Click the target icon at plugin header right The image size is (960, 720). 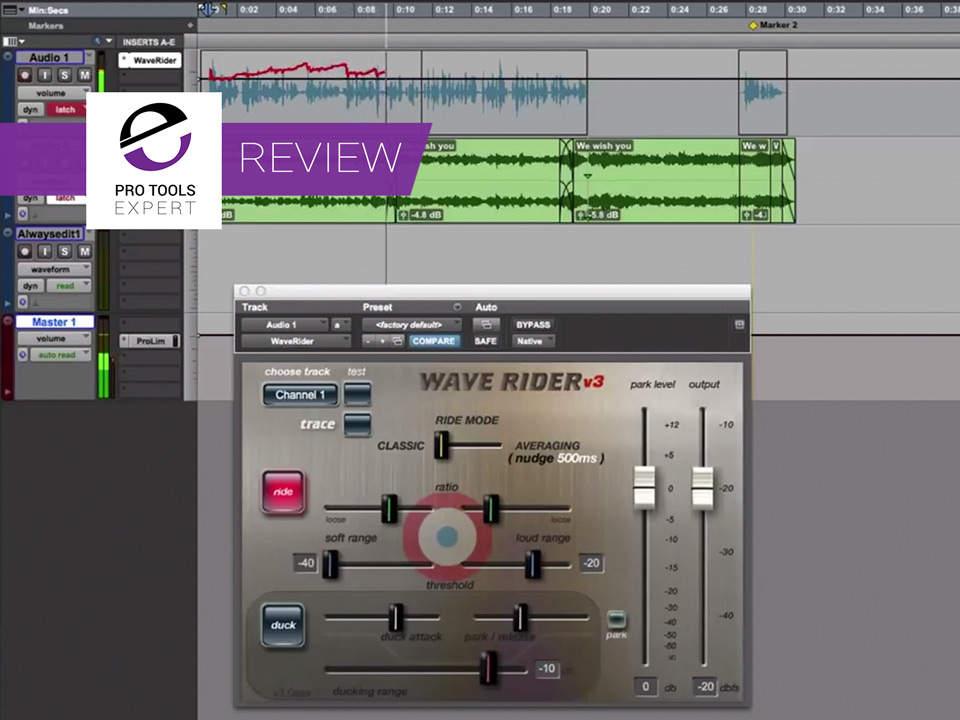pos(739,324)
